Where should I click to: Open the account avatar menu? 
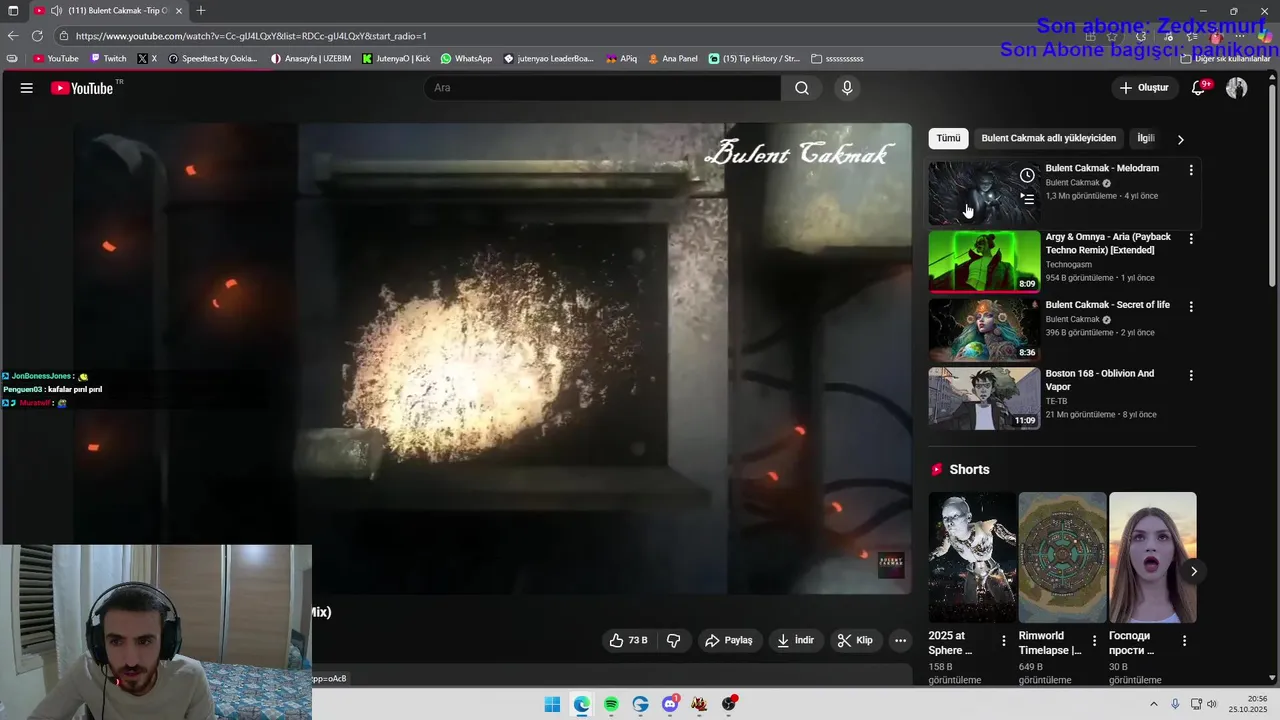1237,88
